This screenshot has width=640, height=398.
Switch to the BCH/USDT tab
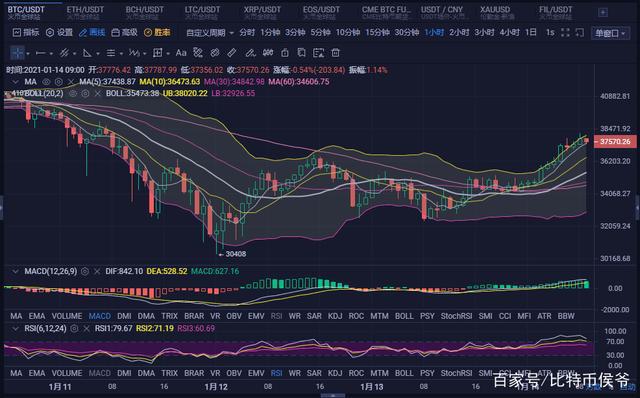(x=144, y=12)
